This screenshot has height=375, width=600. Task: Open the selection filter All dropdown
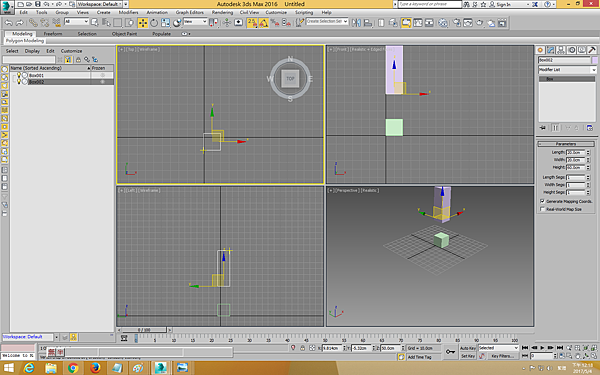point(77,22)
